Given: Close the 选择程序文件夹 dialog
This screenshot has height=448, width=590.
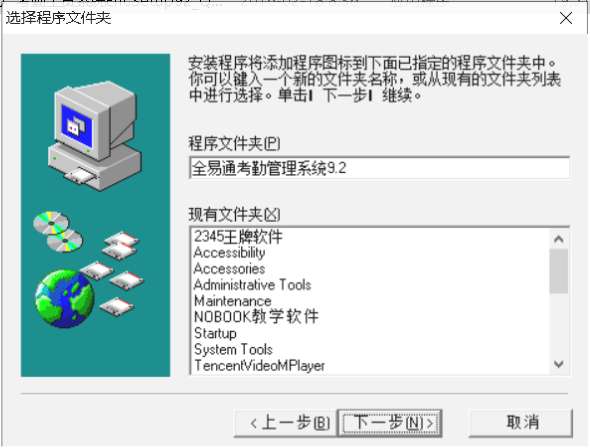Looking at the screenshot, I should point(566,18).
